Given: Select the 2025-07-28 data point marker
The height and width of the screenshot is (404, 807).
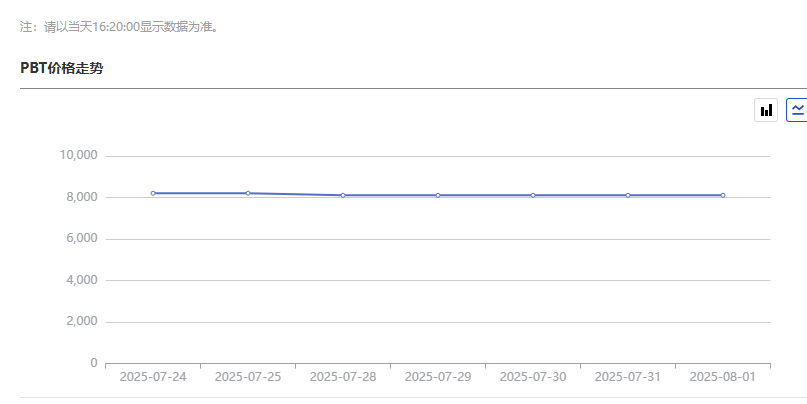Looking at the screenshot, I should click(x=343, y=195).
